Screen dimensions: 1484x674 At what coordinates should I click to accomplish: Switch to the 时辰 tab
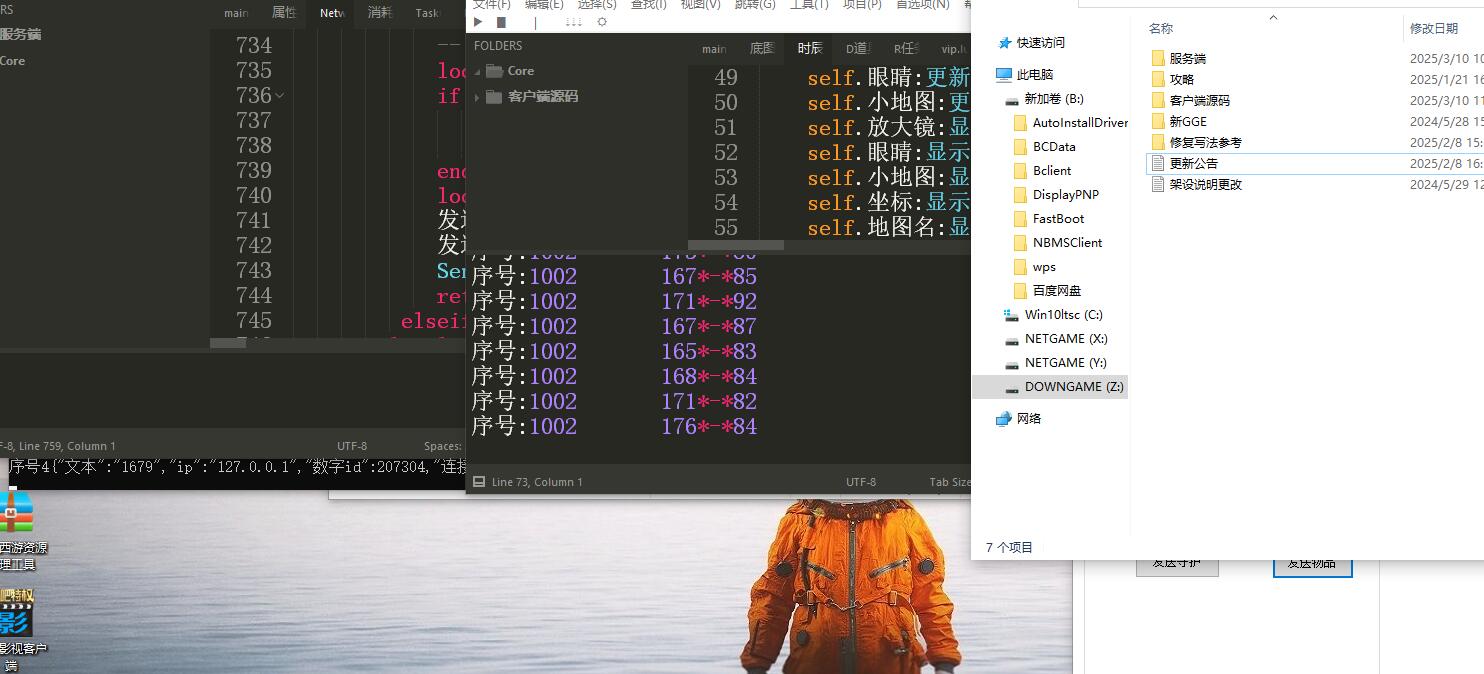(x=810, y=47)
